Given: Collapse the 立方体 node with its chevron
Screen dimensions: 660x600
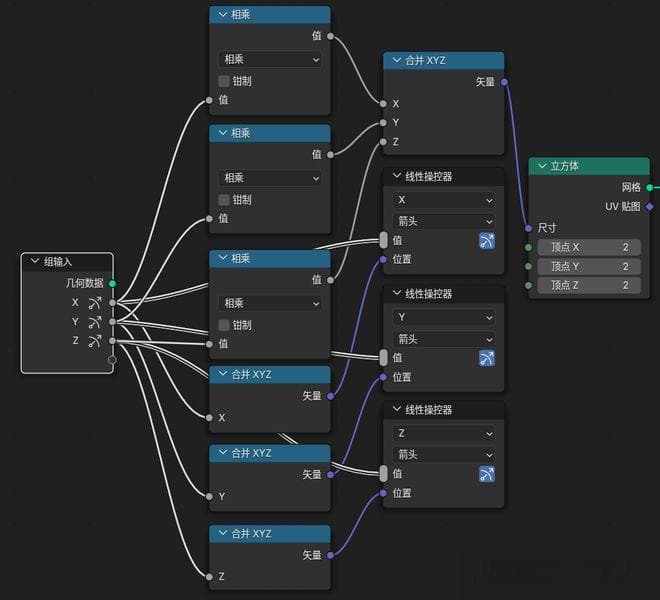Looking at the screenshot, I should click(x=542, y=166).
